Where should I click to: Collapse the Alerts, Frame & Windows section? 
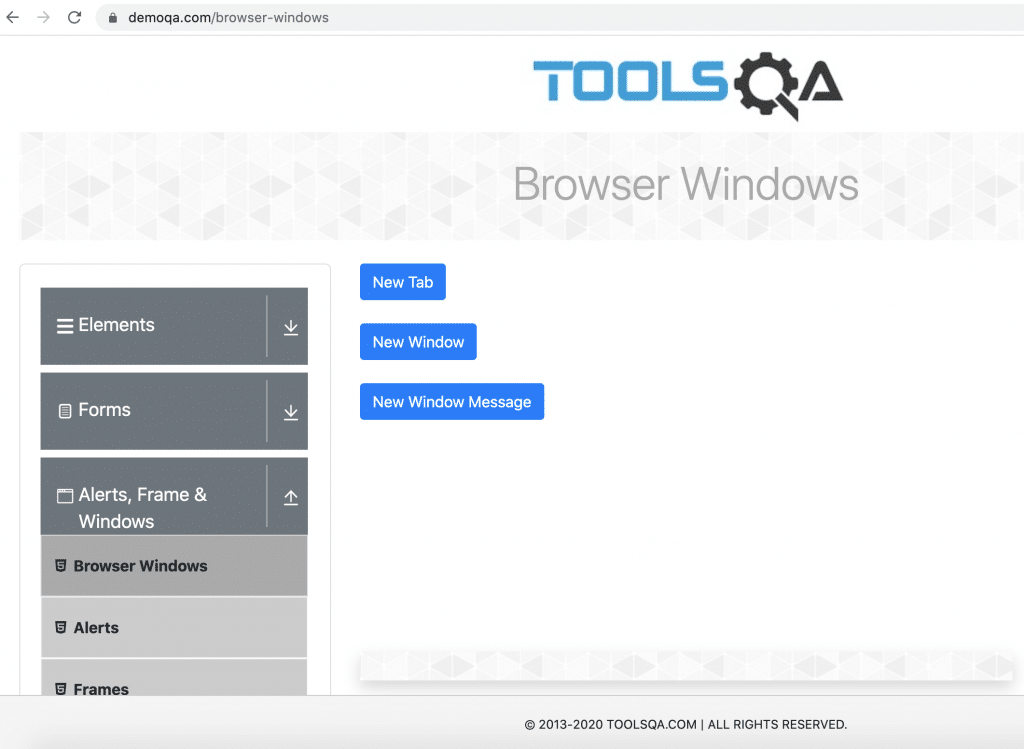pyautogui.click(x=290, y=494)
